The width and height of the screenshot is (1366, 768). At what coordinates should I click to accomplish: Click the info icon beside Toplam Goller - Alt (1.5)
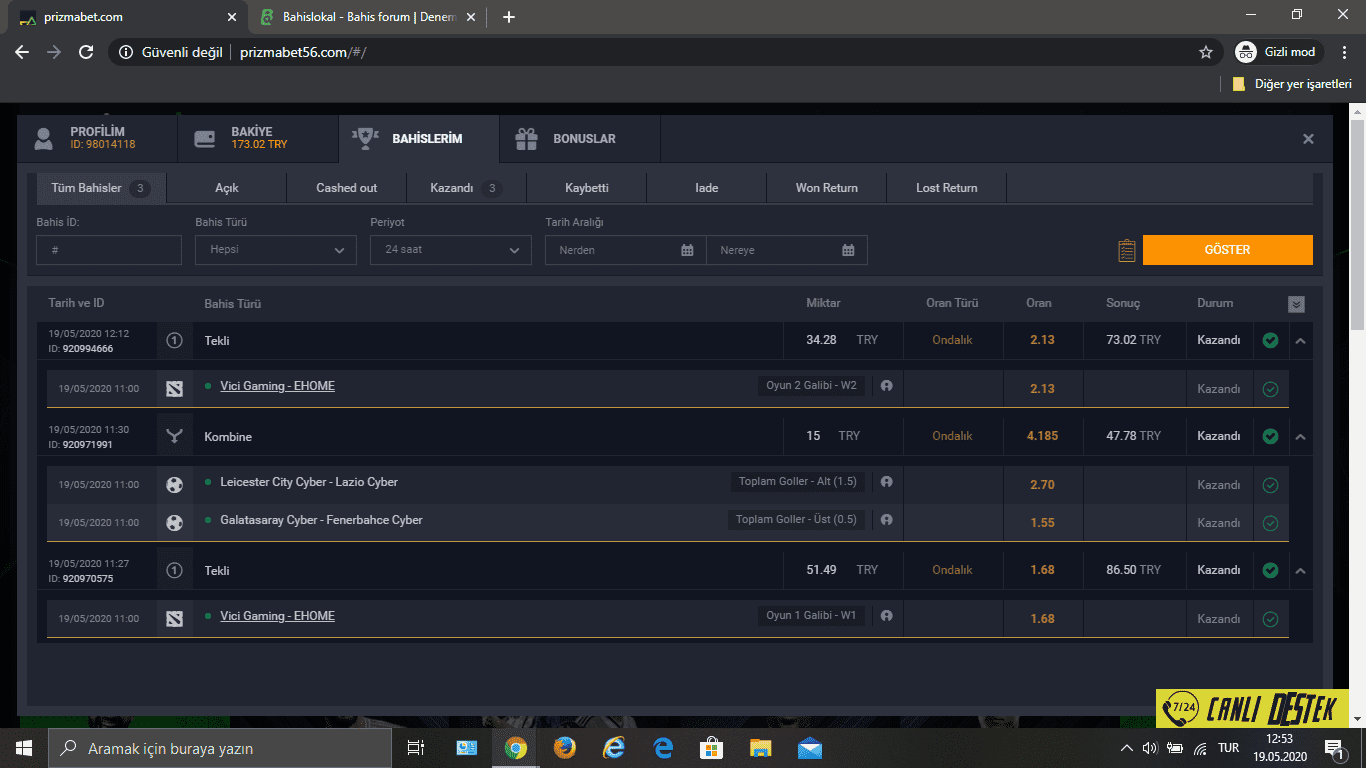(886, 482)
